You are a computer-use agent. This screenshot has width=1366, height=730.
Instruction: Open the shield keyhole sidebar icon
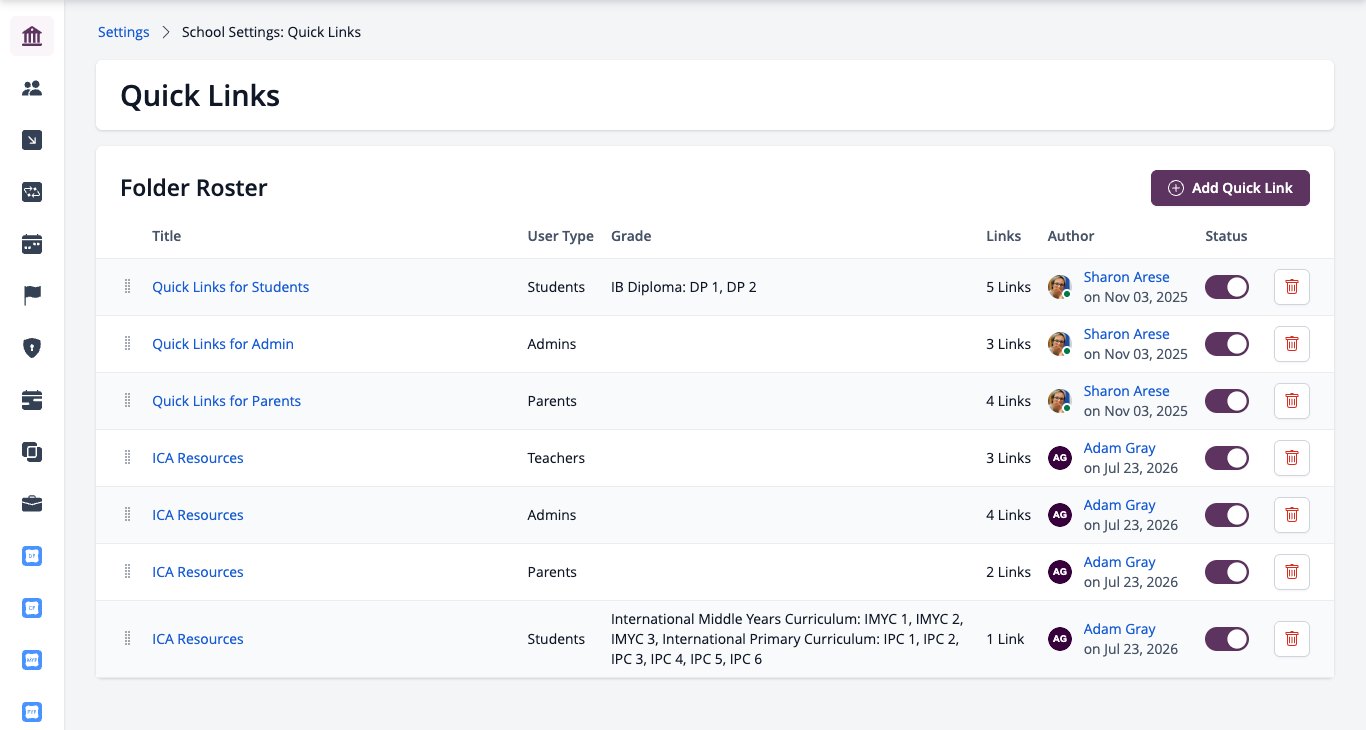click(x=32, y=348)
